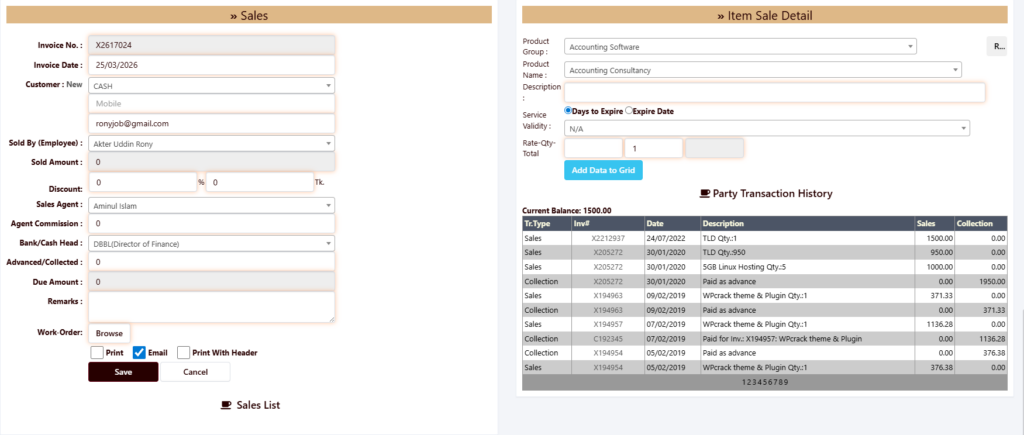This screenshot has width=1024, height=435.
Task: Open invoice X2212937 in transaction history
Action: [608, 239]
